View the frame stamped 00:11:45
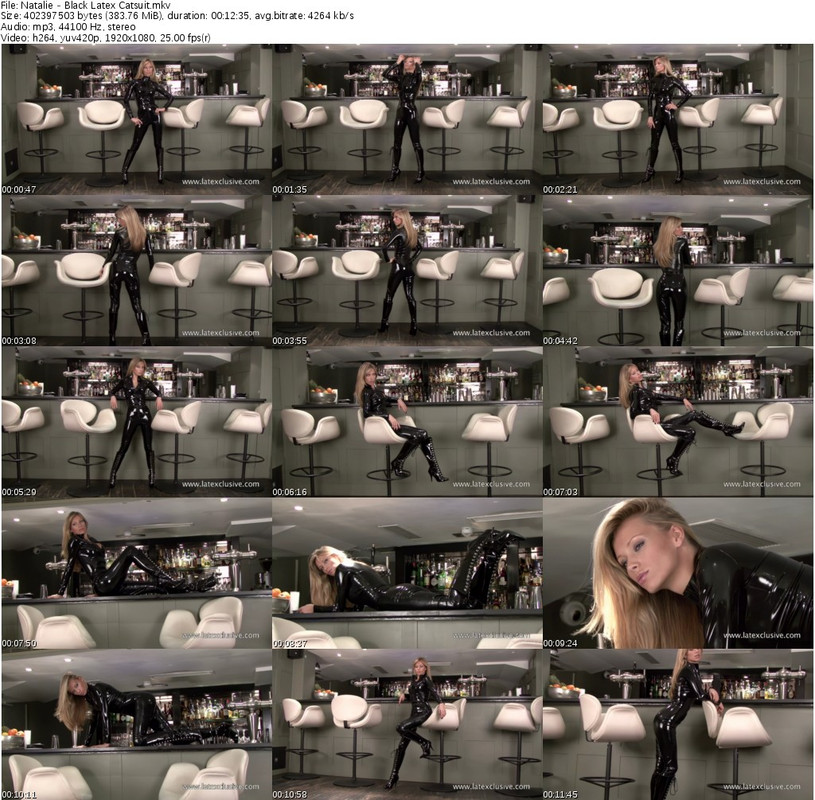This screenshot has height=800, width=815. coord(678,725)
